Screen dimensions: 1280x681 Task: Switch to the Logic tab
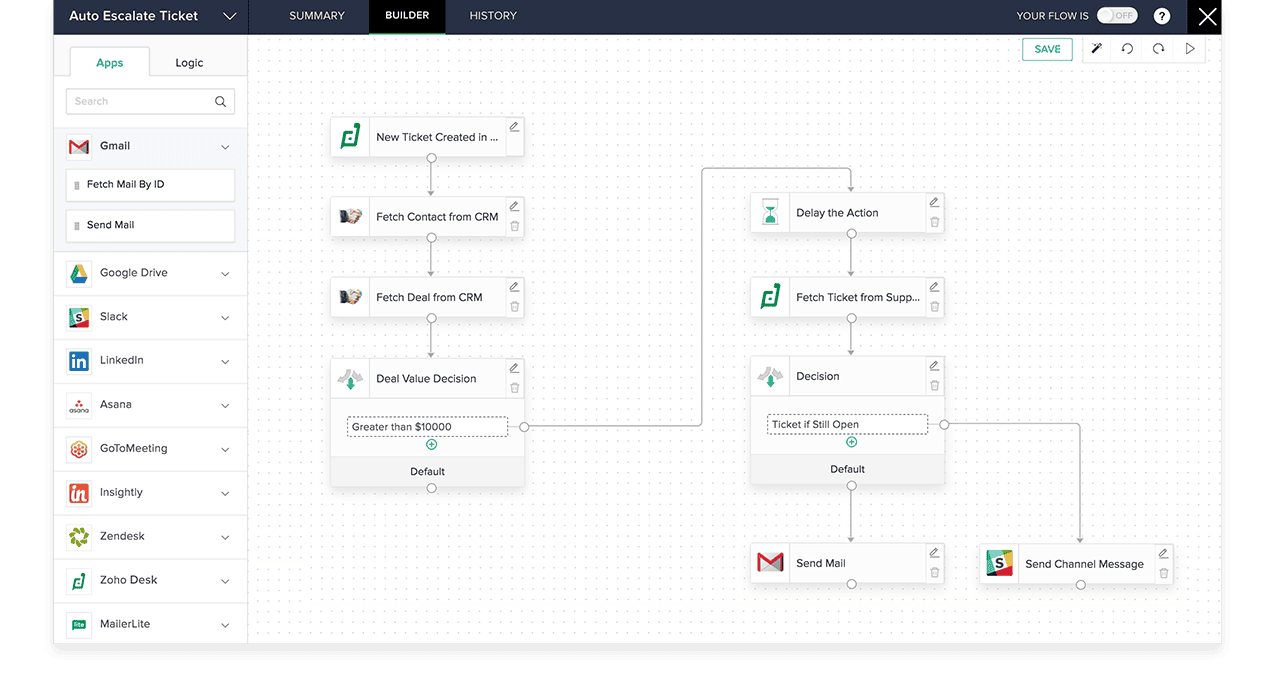pyautogui.click(x=189, y=63)
